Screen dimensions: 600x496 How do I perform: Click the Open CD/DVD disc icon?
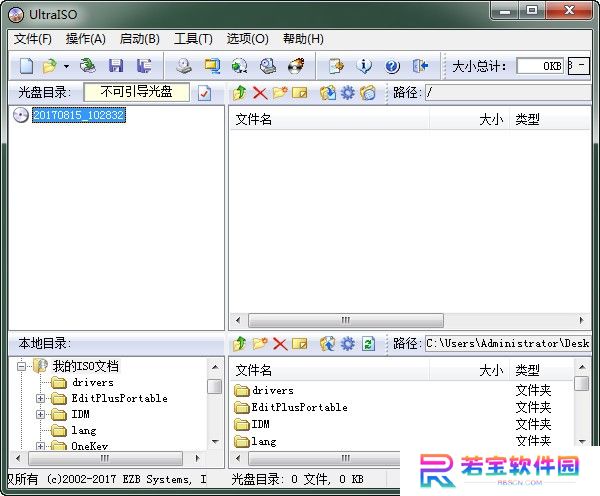click(x=88, y=66)
